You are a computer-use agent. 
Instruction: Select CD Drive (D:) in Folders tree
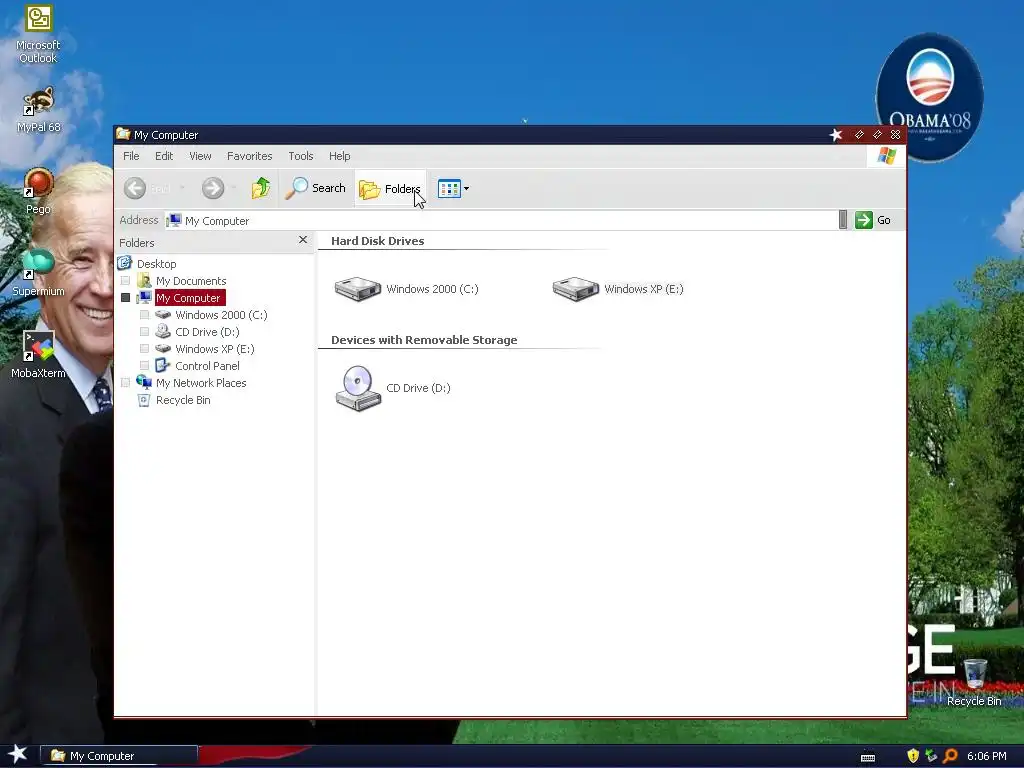point(207,332)
